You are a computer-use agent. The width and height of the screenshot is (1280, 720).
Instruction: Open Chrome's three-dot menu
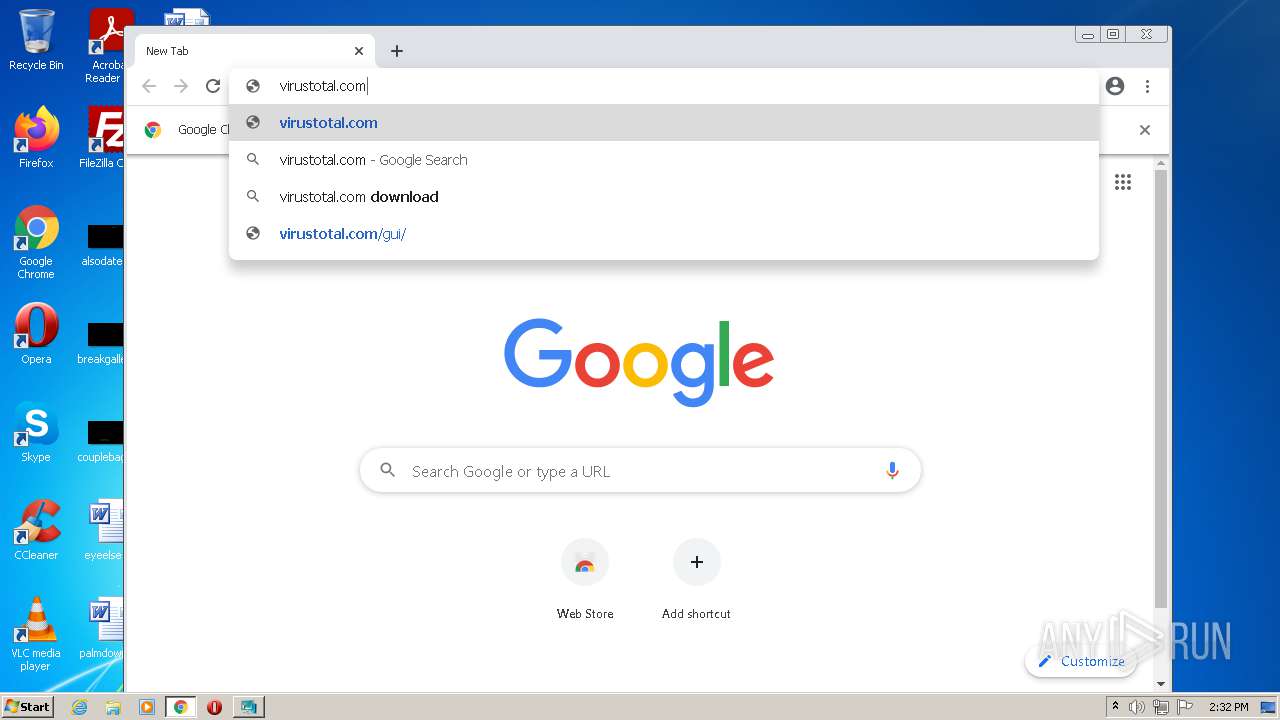[1148, 86]
